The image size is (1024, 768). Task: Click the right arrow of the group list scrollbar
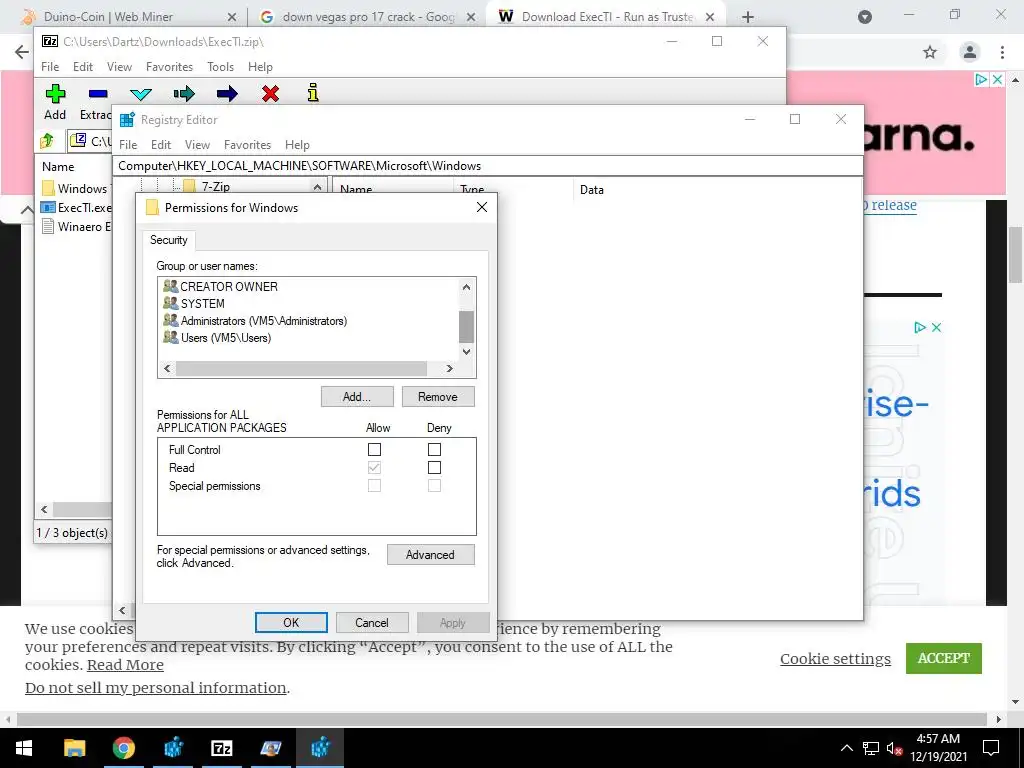(449, 369)
